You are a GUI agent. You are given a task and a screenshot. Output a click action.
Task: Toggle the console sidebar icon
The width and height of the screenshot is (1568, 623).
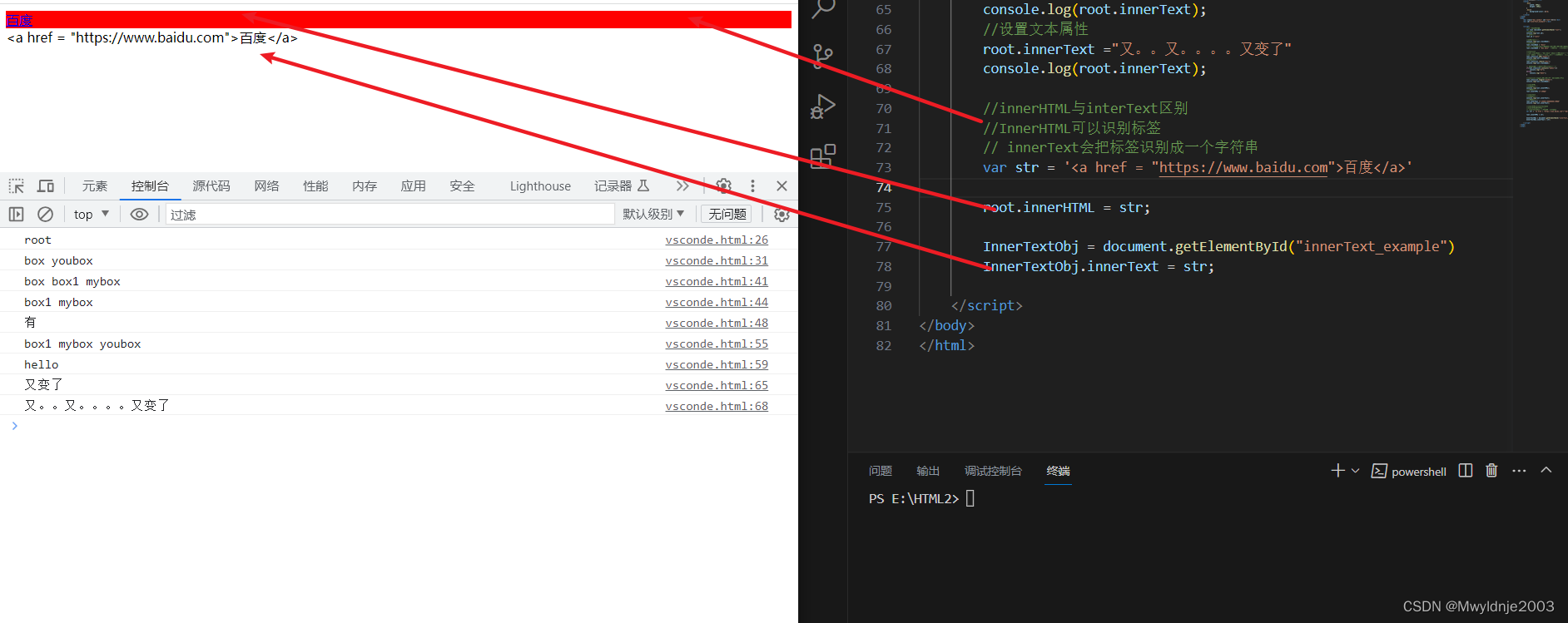(x=17, y=215)
